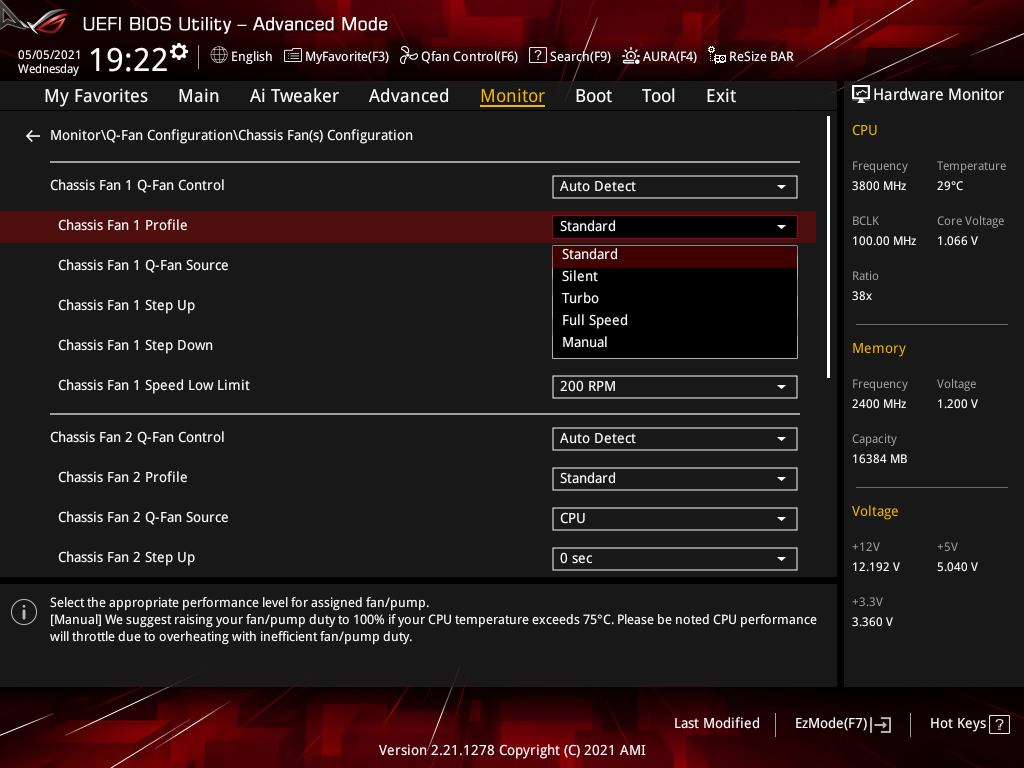Select Chassis Fan 2 Profile label
Screen dimensions: 1024x768
[x=123, y=477]
